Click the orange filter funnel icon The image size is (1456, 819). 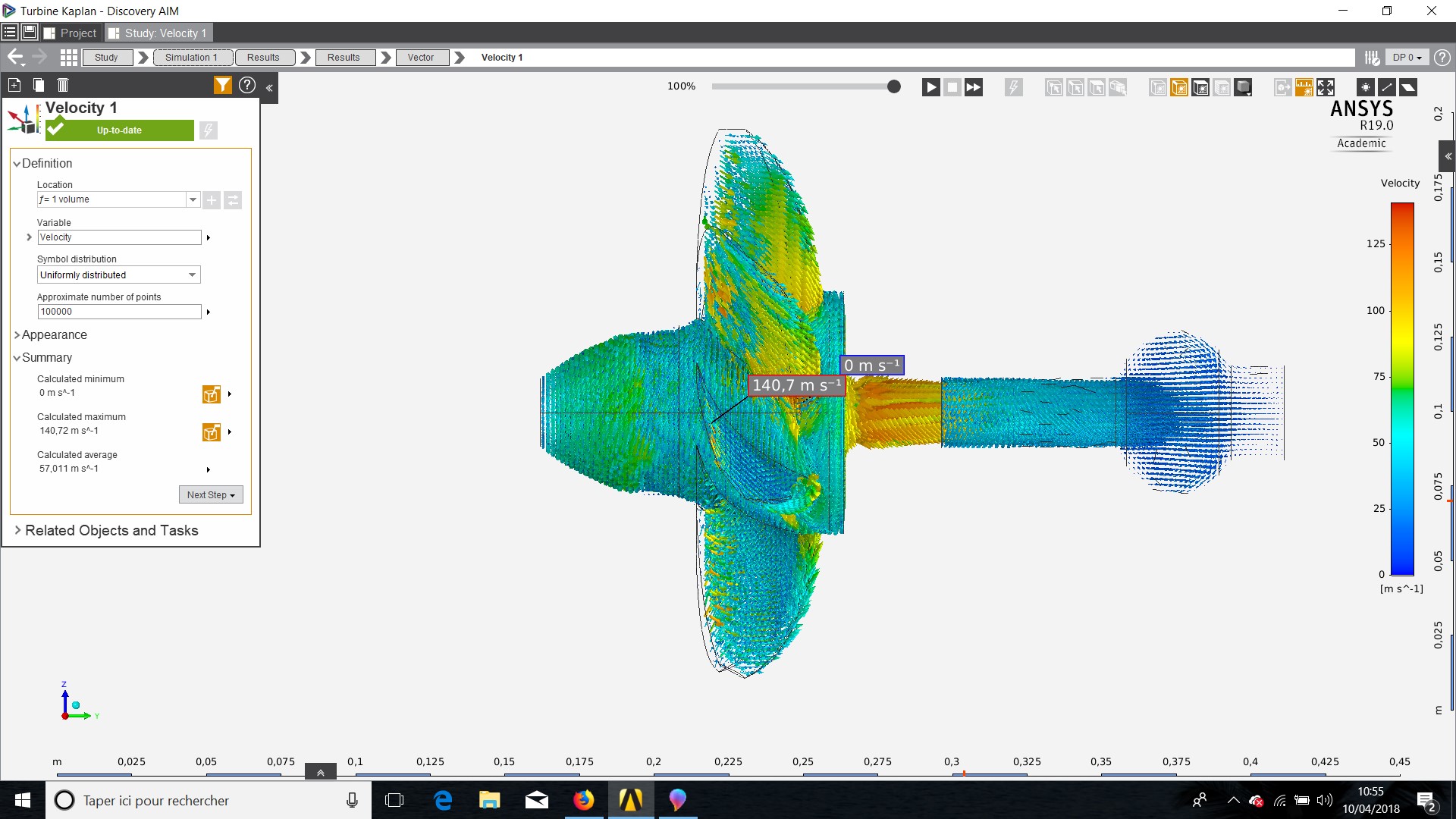(x=222, y=85)
